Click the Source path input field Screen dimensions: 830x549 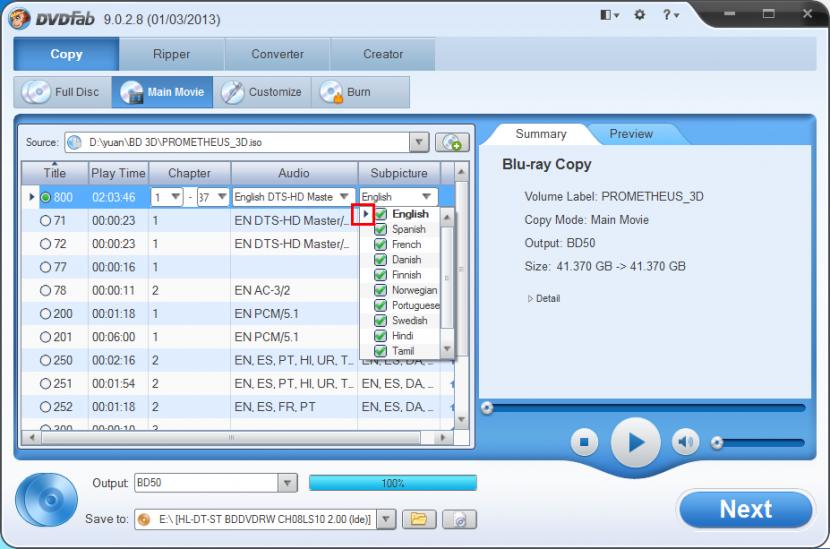pyautogui.click(x=238, y=142)
